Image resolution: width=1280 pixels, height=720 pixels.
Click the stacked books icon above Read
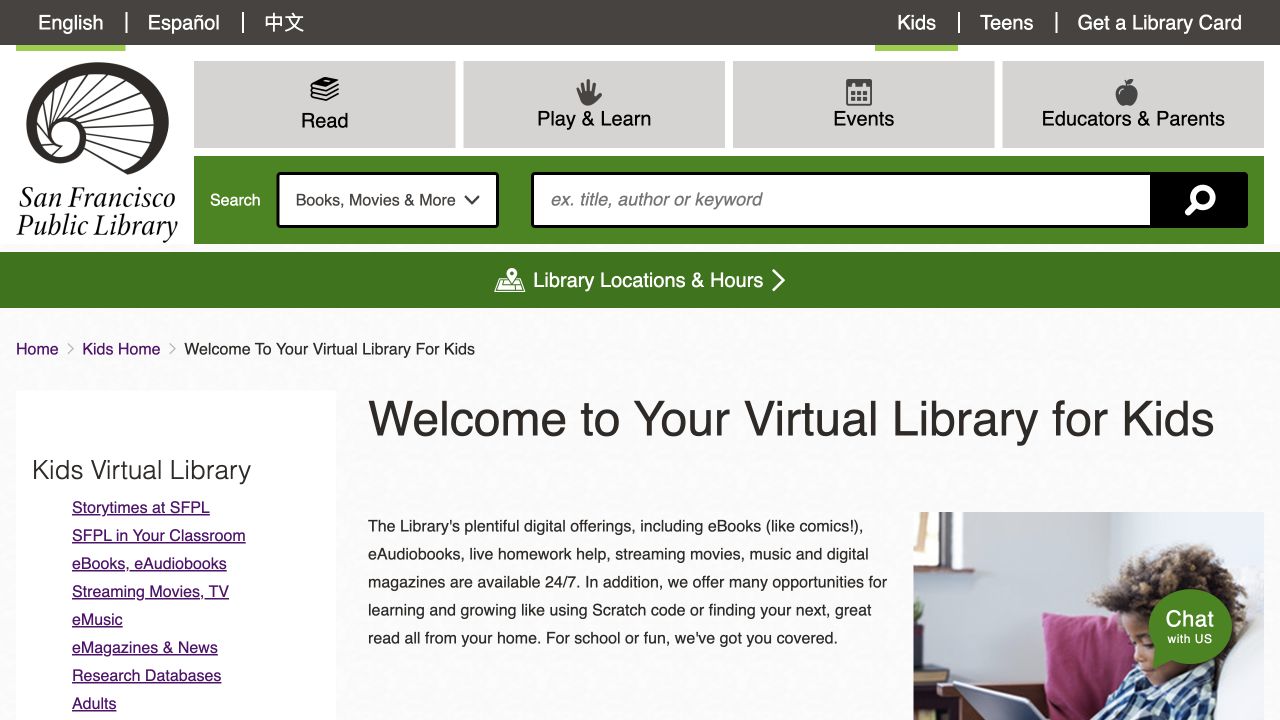tap(324, 89)
